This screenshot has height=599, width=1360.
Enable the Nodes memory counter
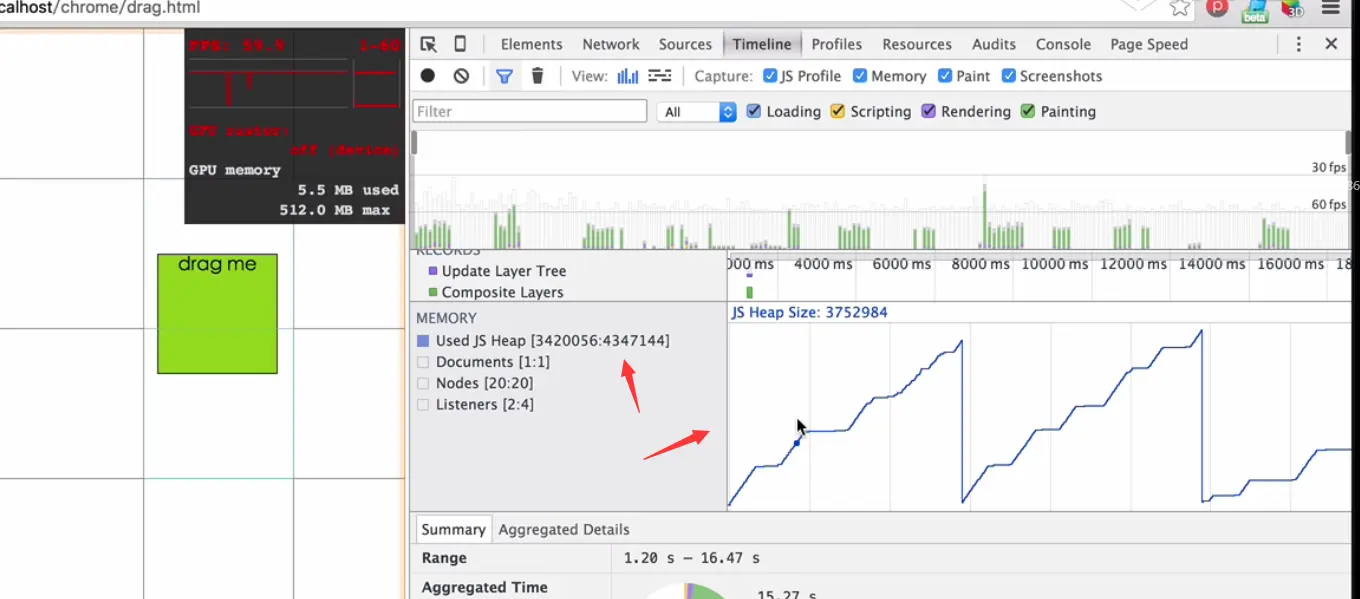click(x=423, y=383)
